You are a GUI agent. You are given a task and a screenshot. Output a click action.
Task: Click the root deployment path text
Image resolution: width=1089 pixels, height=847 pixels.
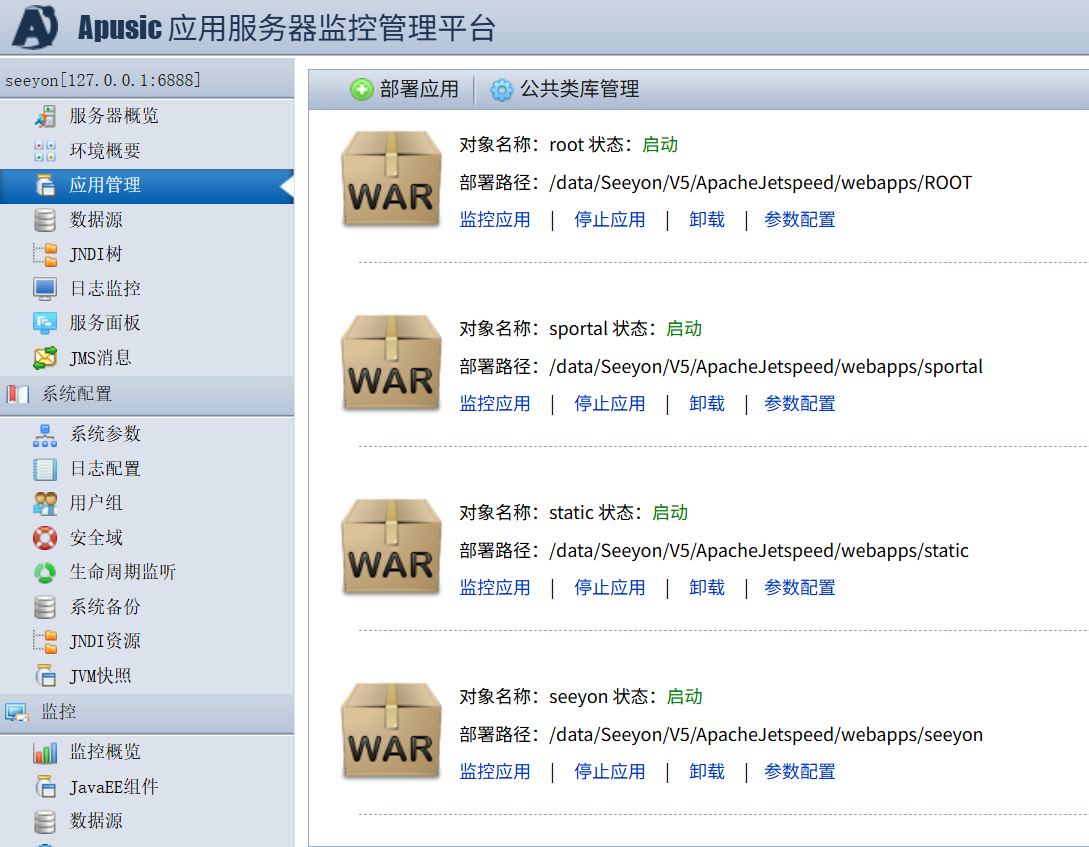[x=760, y=183]
